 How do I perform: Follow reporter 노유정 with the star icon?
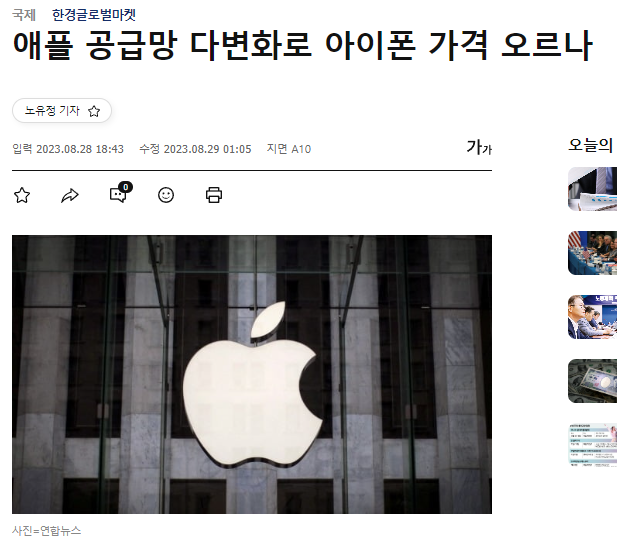tap(94, 111)
